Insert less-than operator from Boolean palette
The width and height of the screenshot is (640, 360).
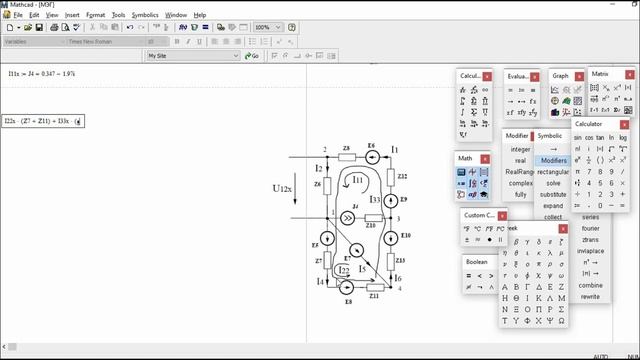[480, 276]
